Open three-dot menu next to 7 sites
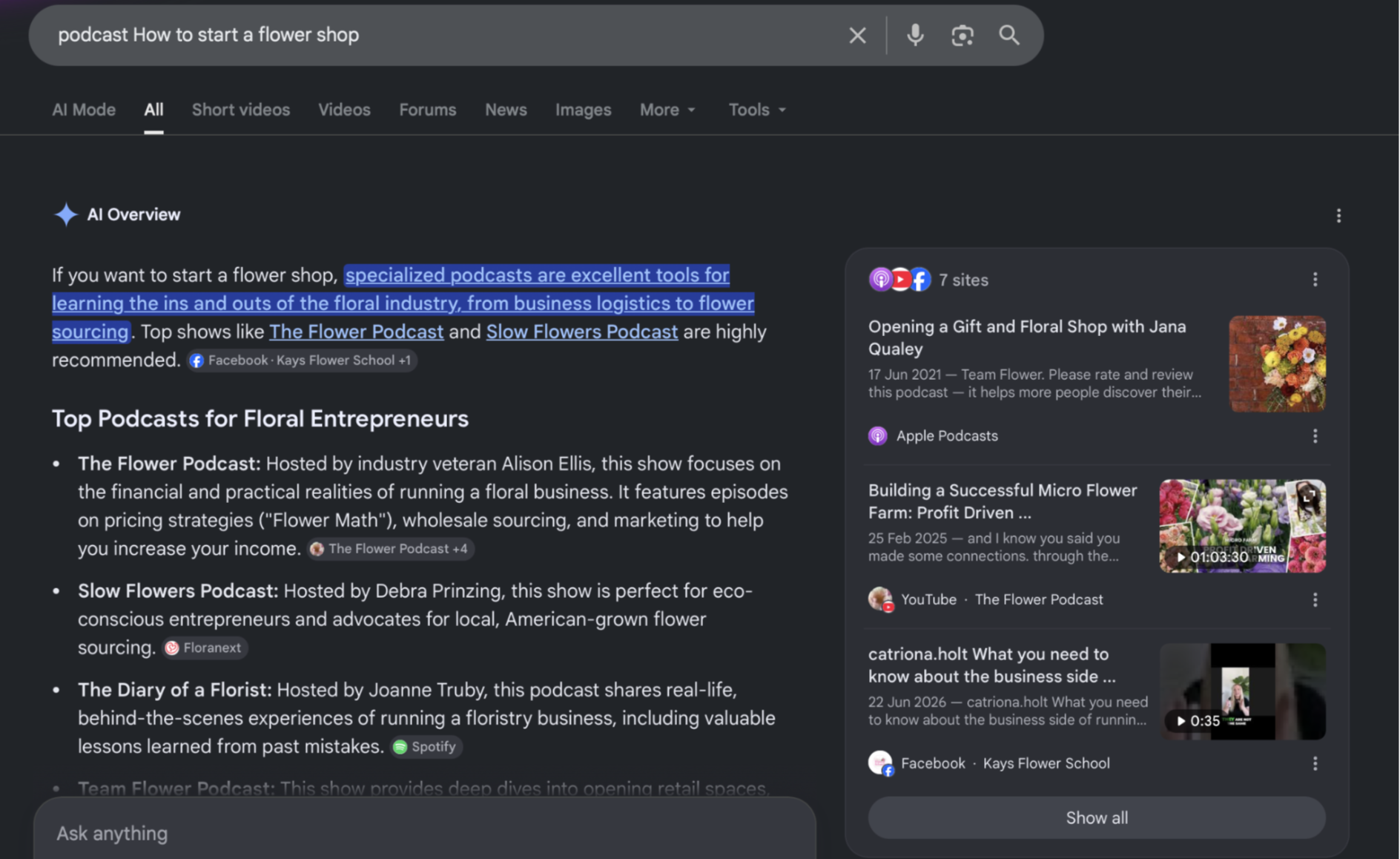Viewport: 1400px width, 859px height. 1315,280
